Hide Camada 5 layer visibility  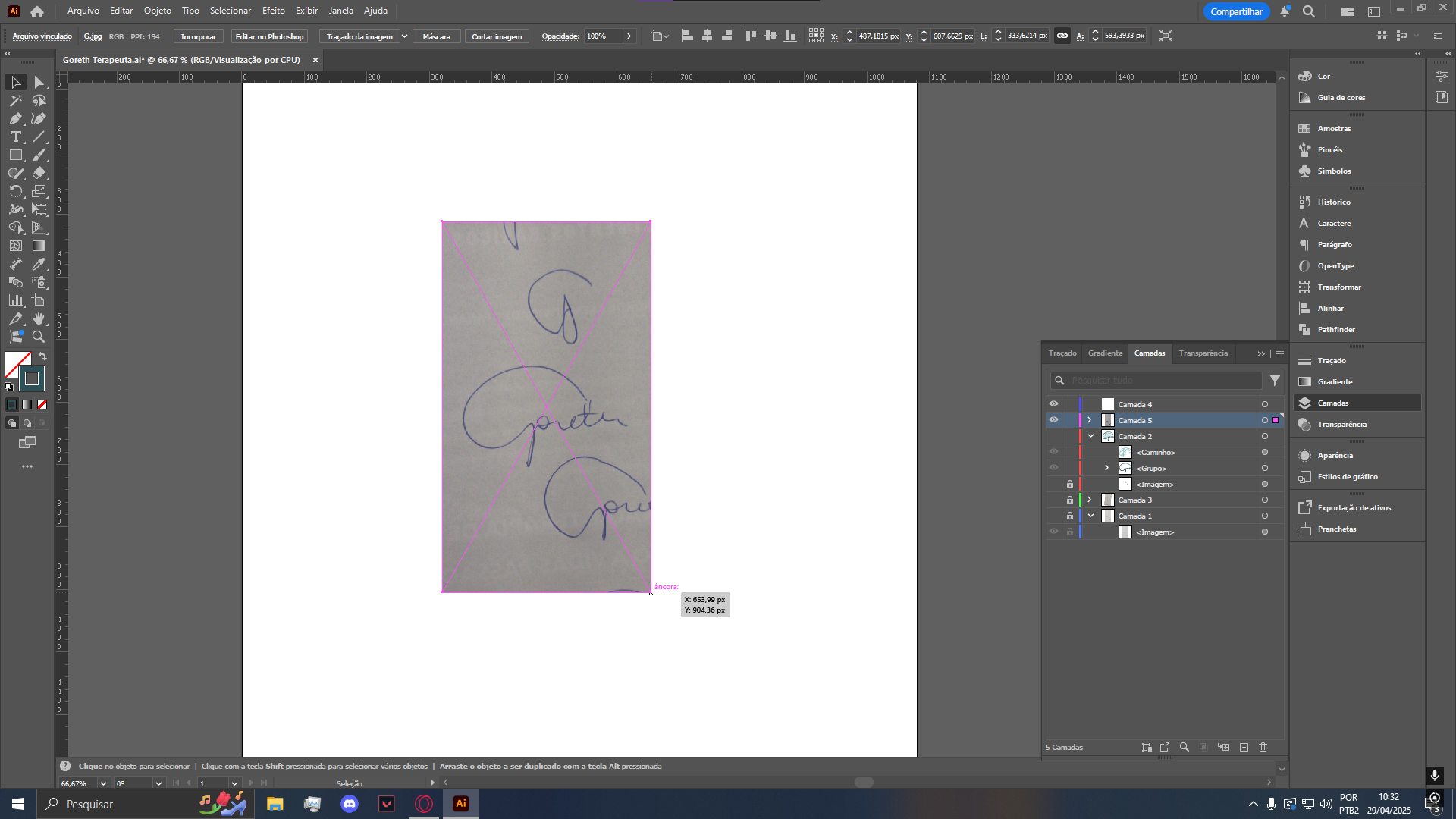tap(1053, 420)
